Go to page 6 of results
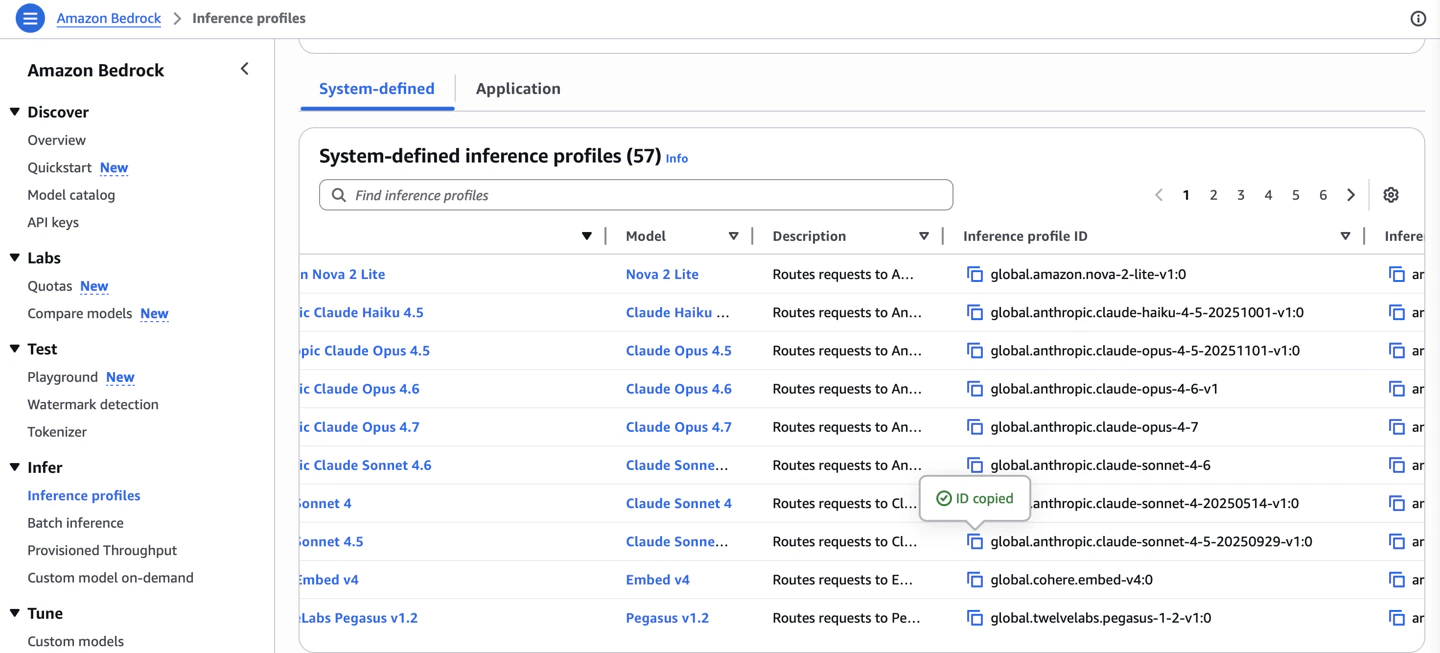The image size is (1440, 653). tap(1323, 195)
